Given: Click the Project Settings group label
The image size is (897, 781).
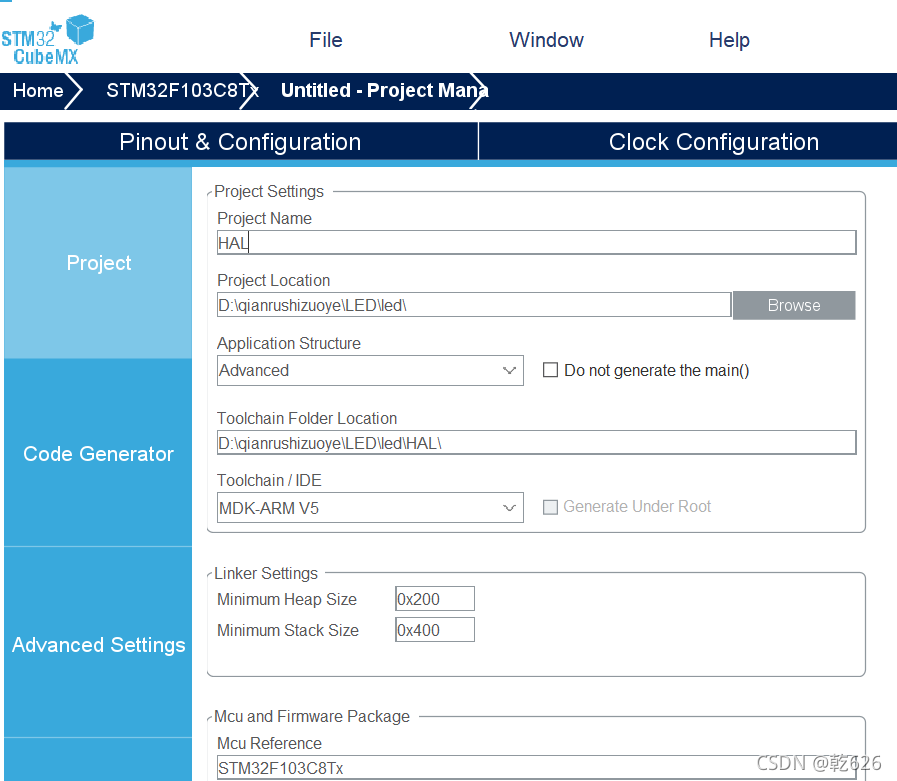Looking at the screenshot, I should (269, 191).
